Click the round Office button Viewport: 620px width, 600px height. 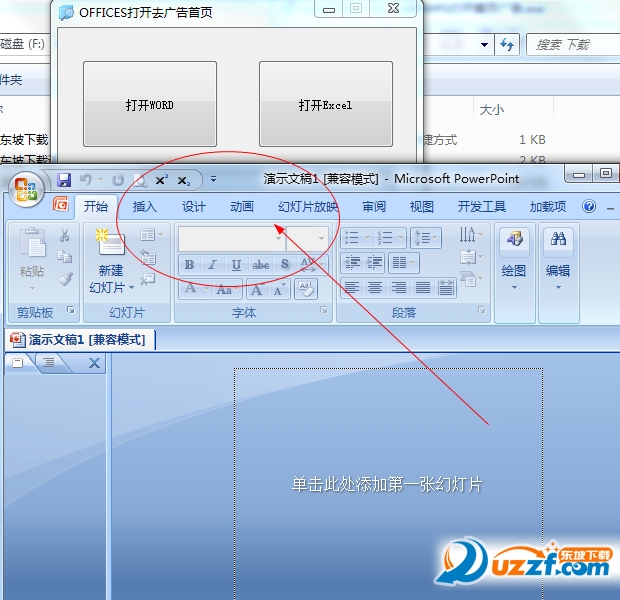(x=26, y=189)
